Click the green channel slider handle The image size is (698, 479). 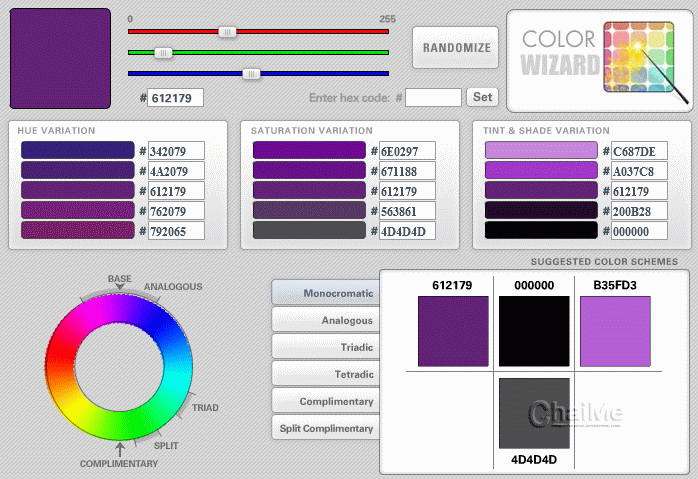coord(163,52)
